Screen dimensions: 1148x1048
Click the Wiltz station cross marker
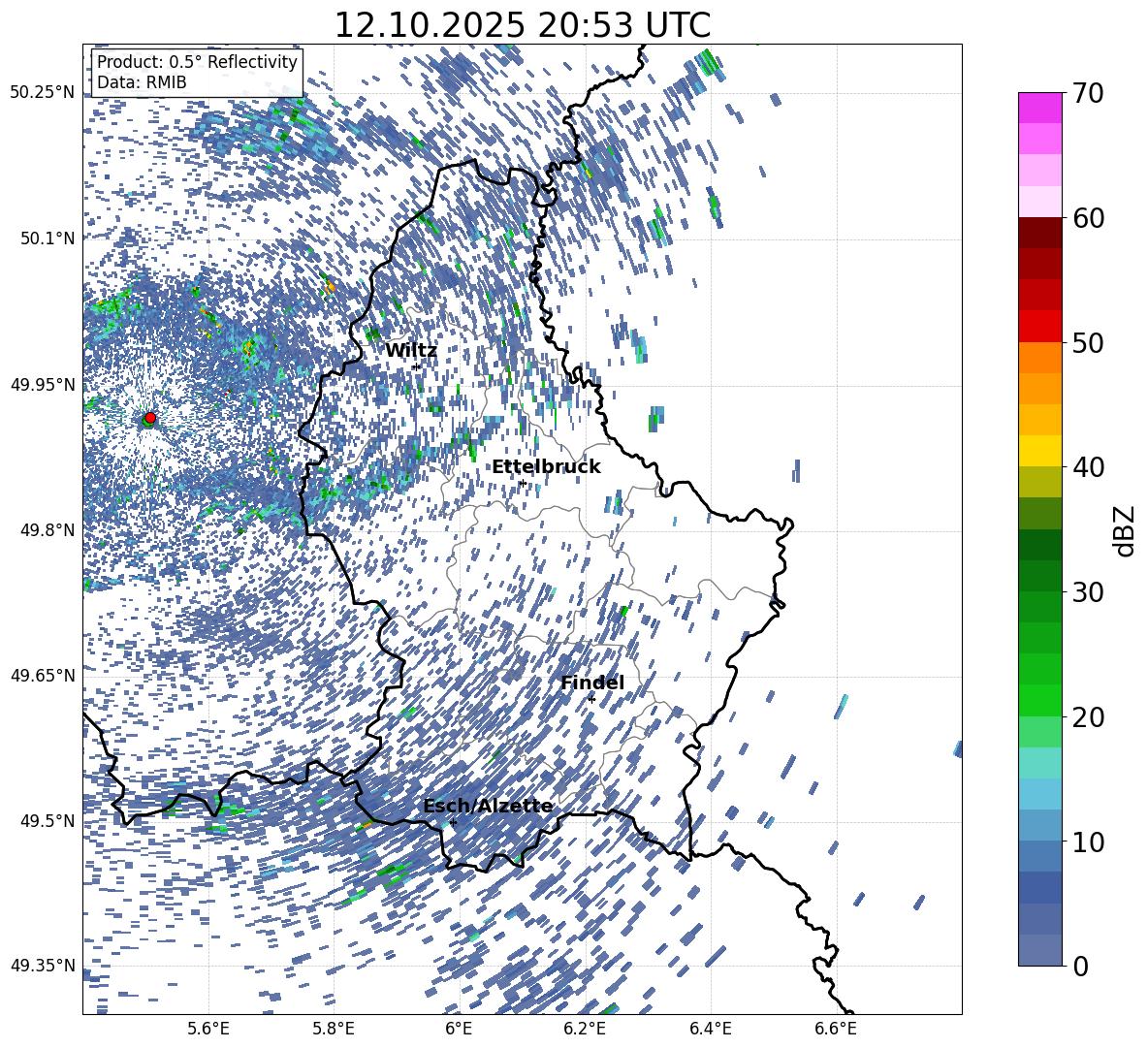[x=417, y=366]
